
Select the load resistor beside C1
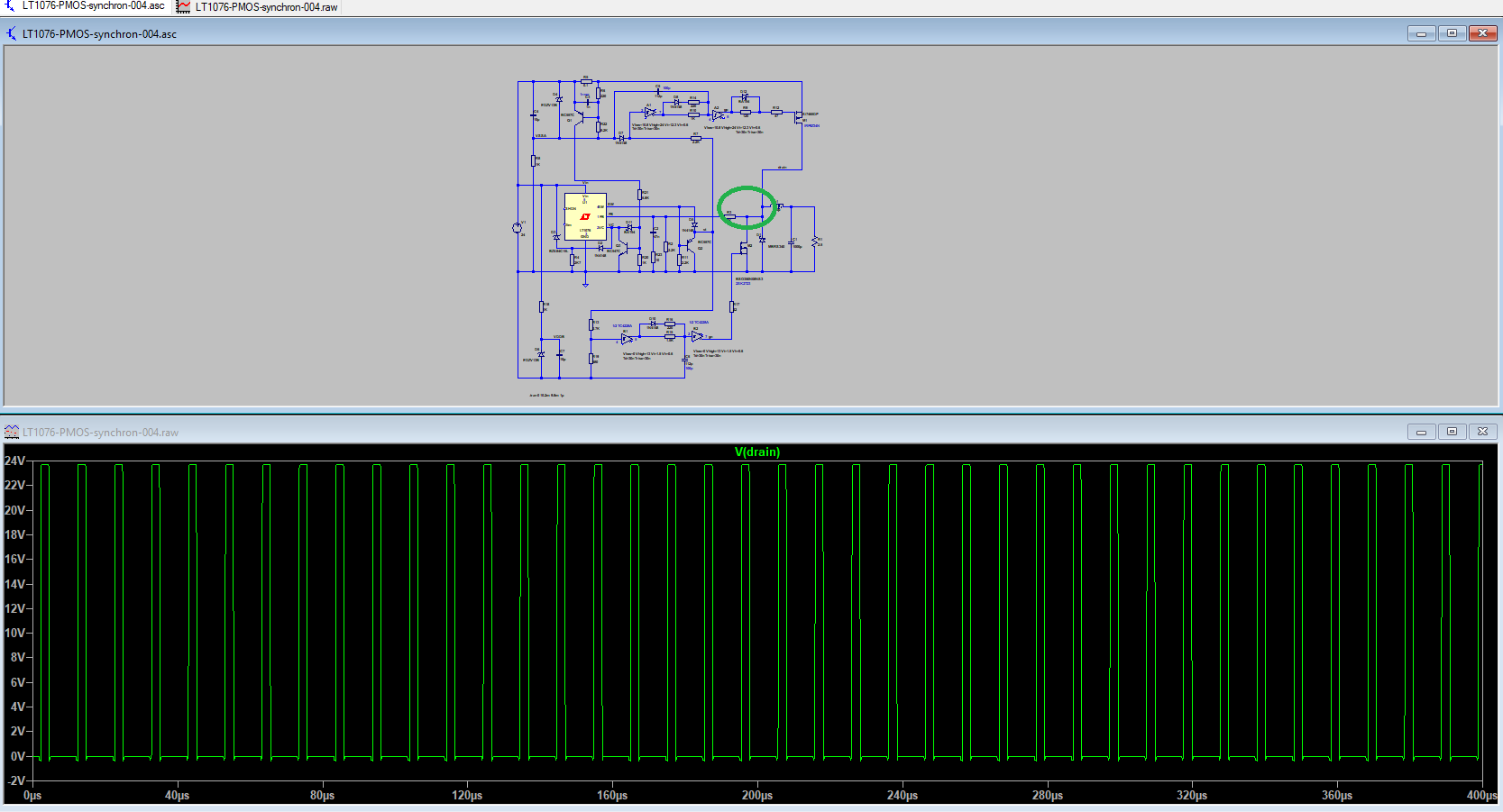(x=814, y=242)
